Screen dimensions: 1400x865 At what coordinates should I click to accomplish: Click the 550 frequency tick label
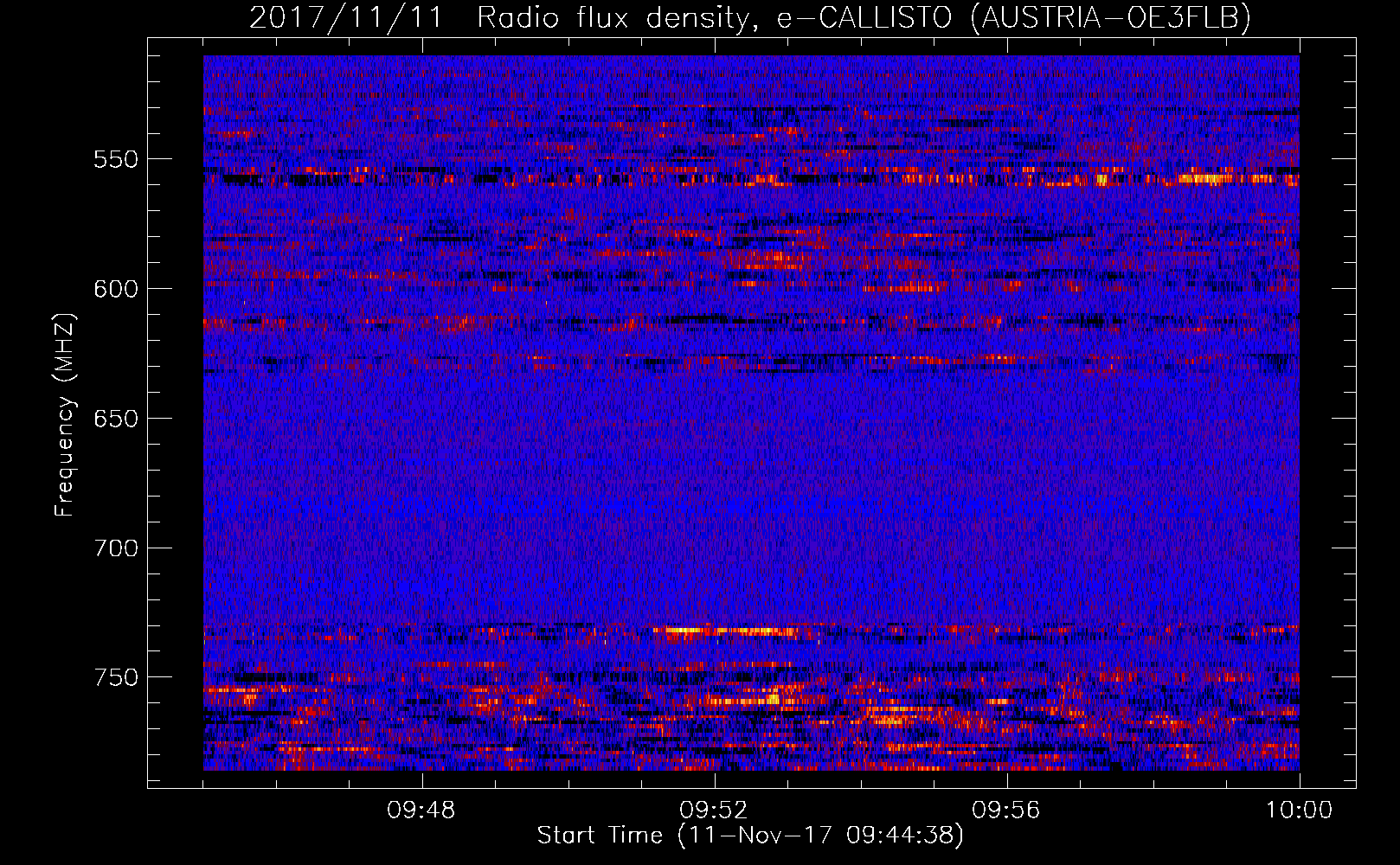click(x=116, y=159)
